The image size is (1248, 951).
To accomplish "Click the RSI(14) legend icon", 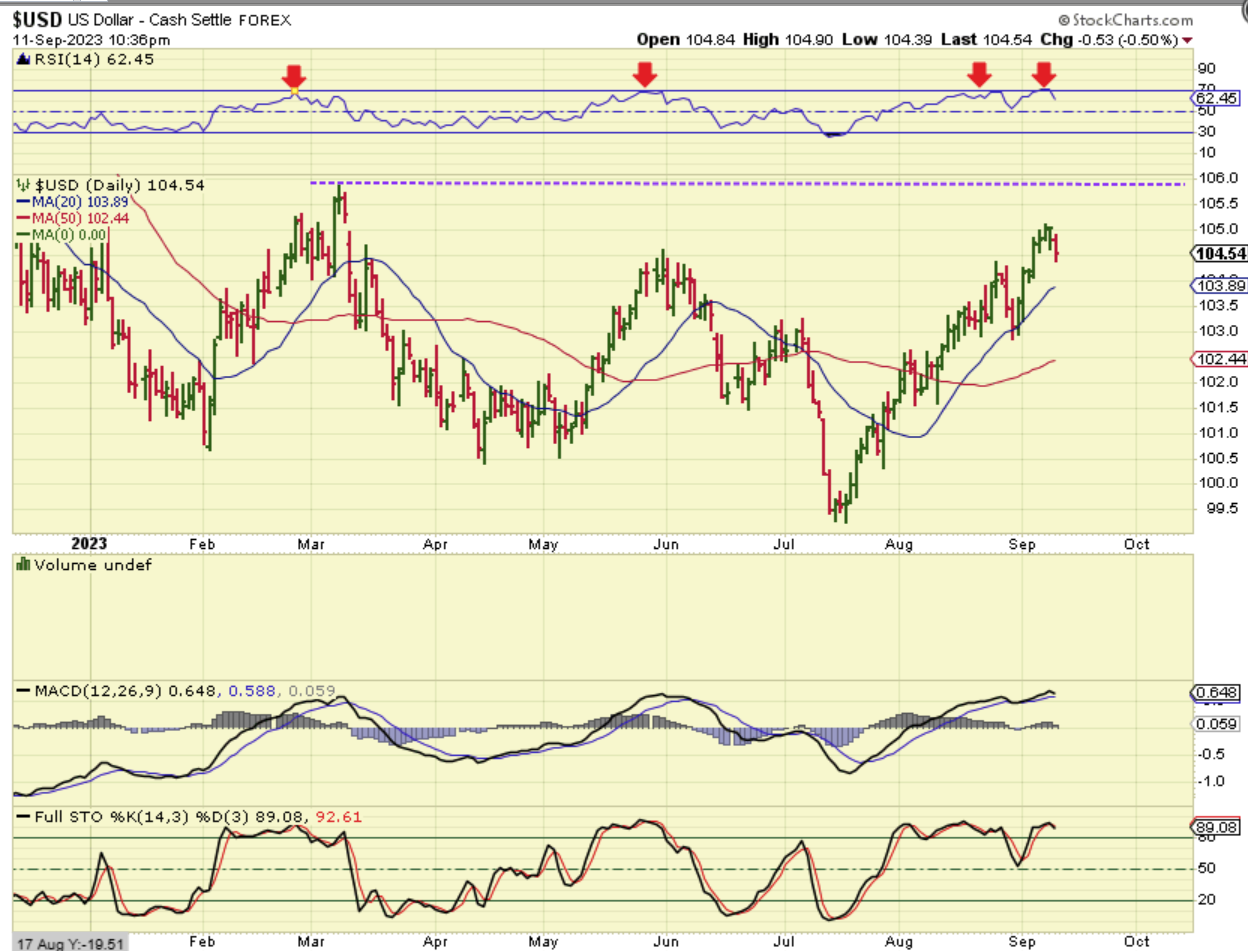I will (x=21, y=60).
